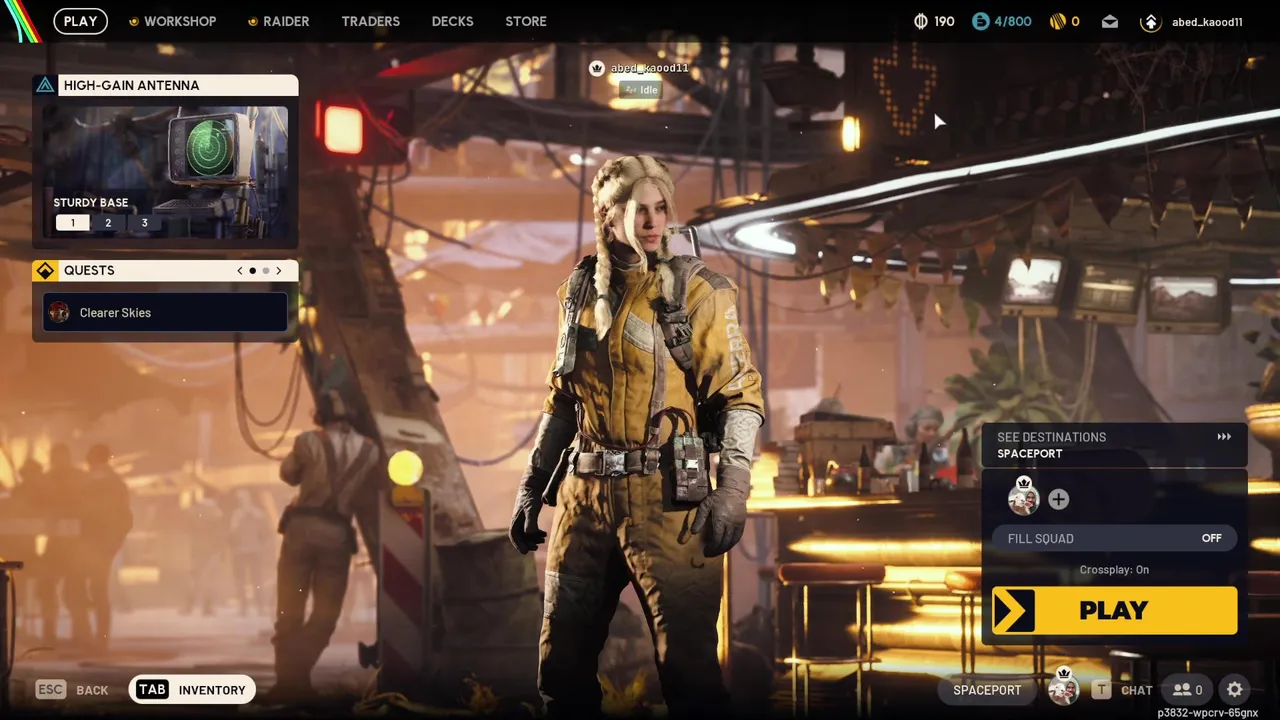Open the WORKSHOP tab

172,21
